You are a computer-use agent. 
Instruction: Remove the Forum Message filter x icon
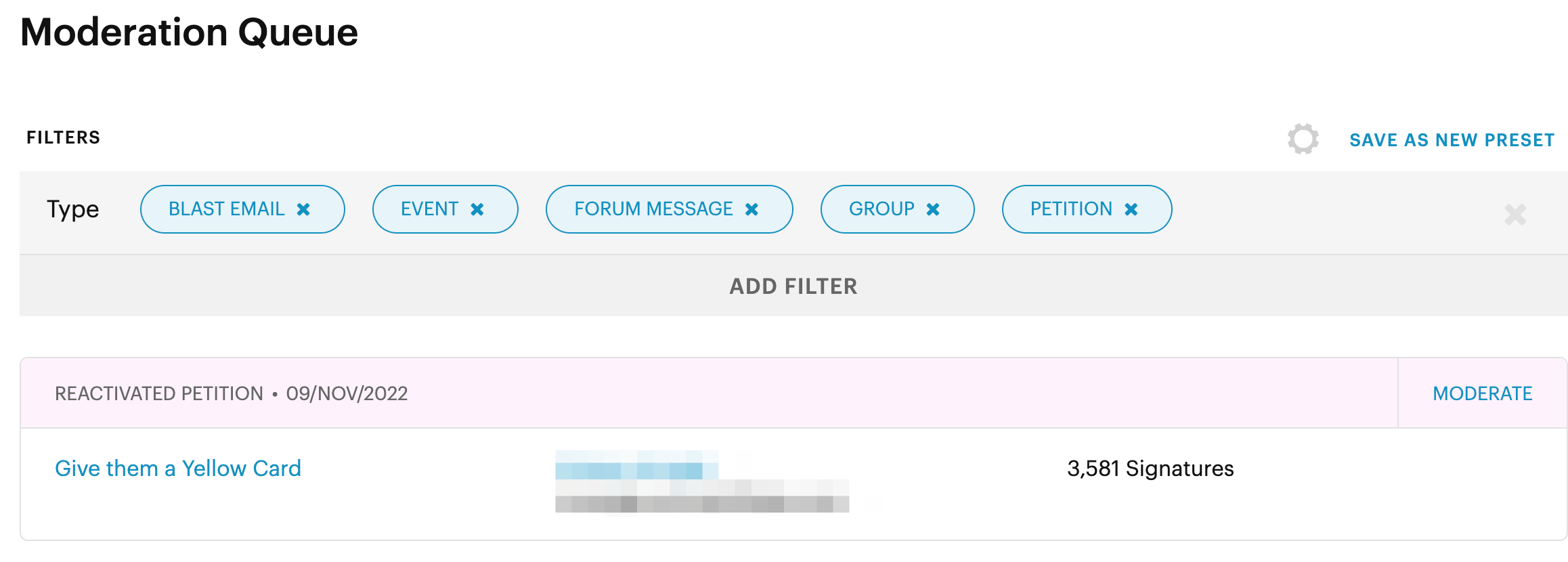click(x=752, y=209)
